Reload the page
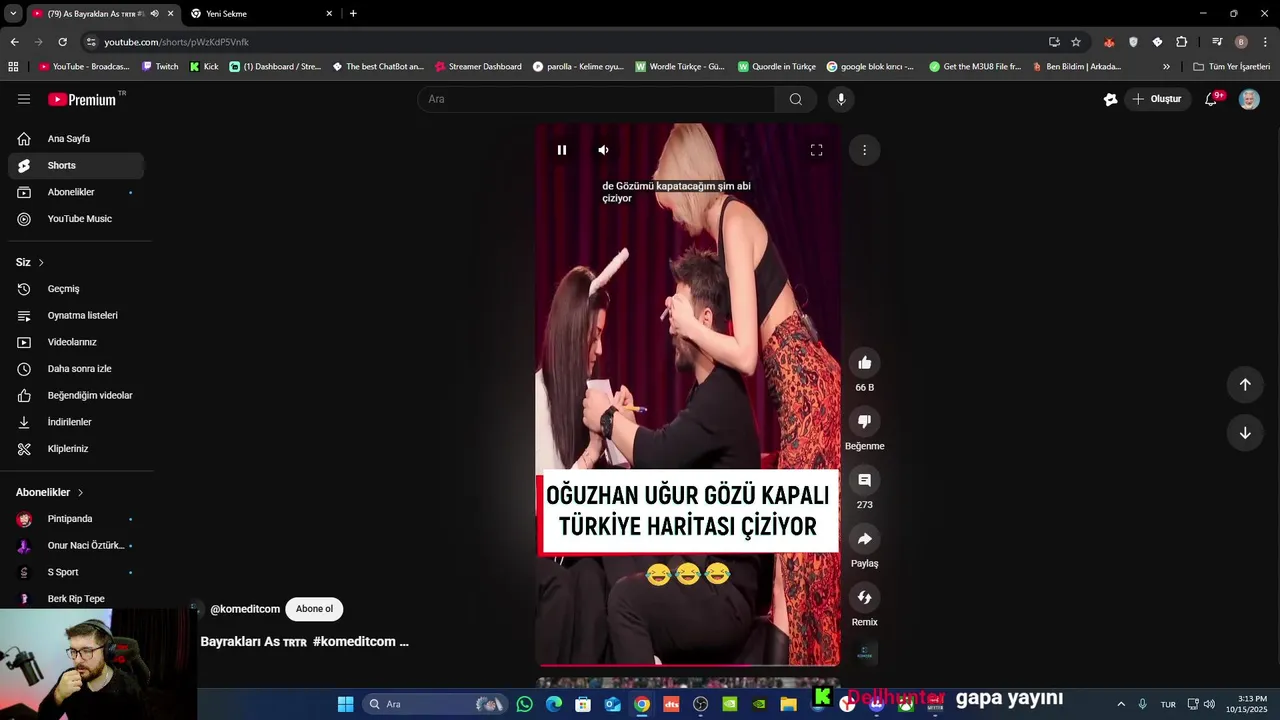Viewport: 1280px width, 720px height. [62, 42]
